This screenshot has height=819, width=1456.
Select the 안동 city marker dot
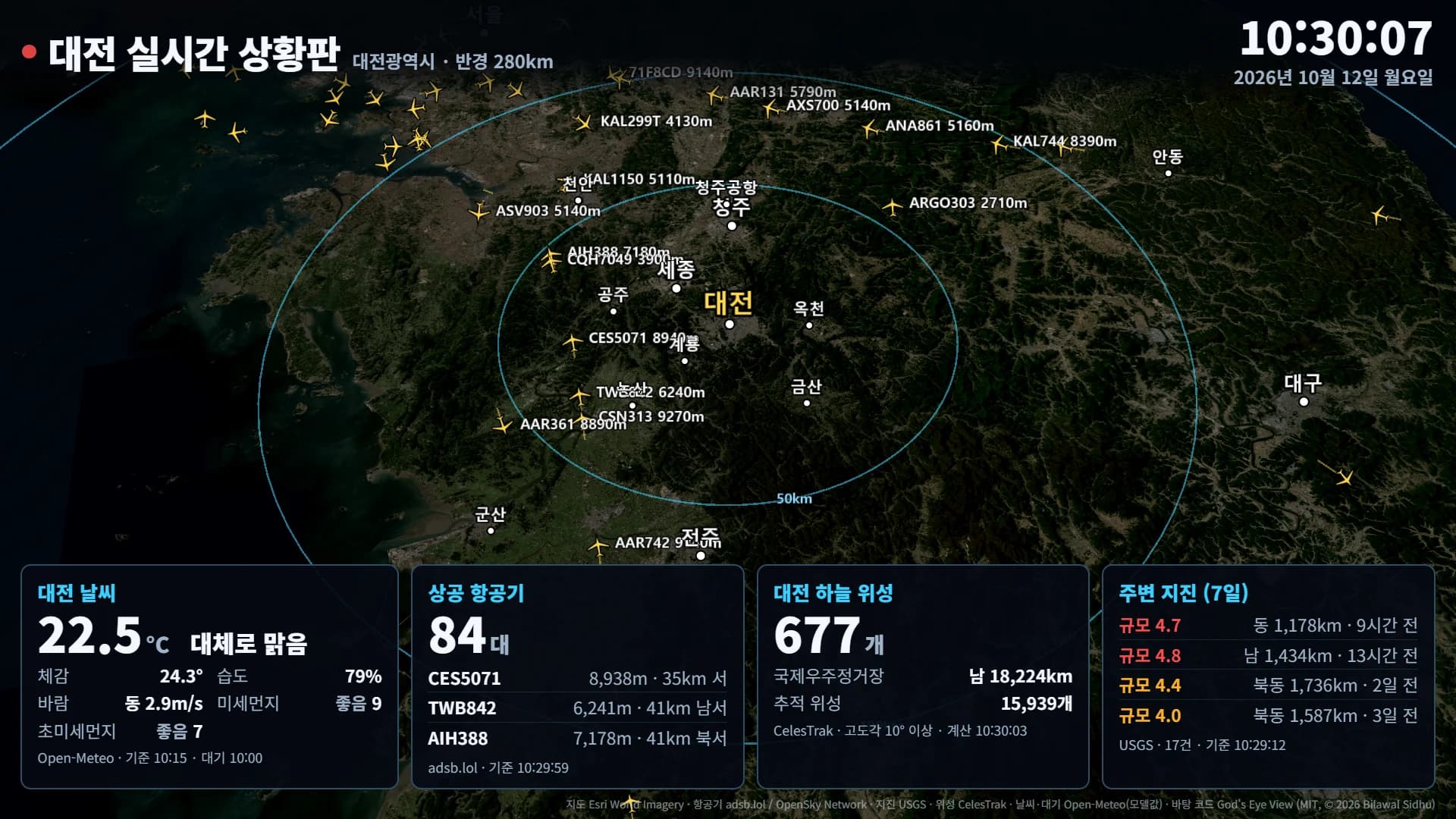pyautogui.click(x=1168, y=173)
